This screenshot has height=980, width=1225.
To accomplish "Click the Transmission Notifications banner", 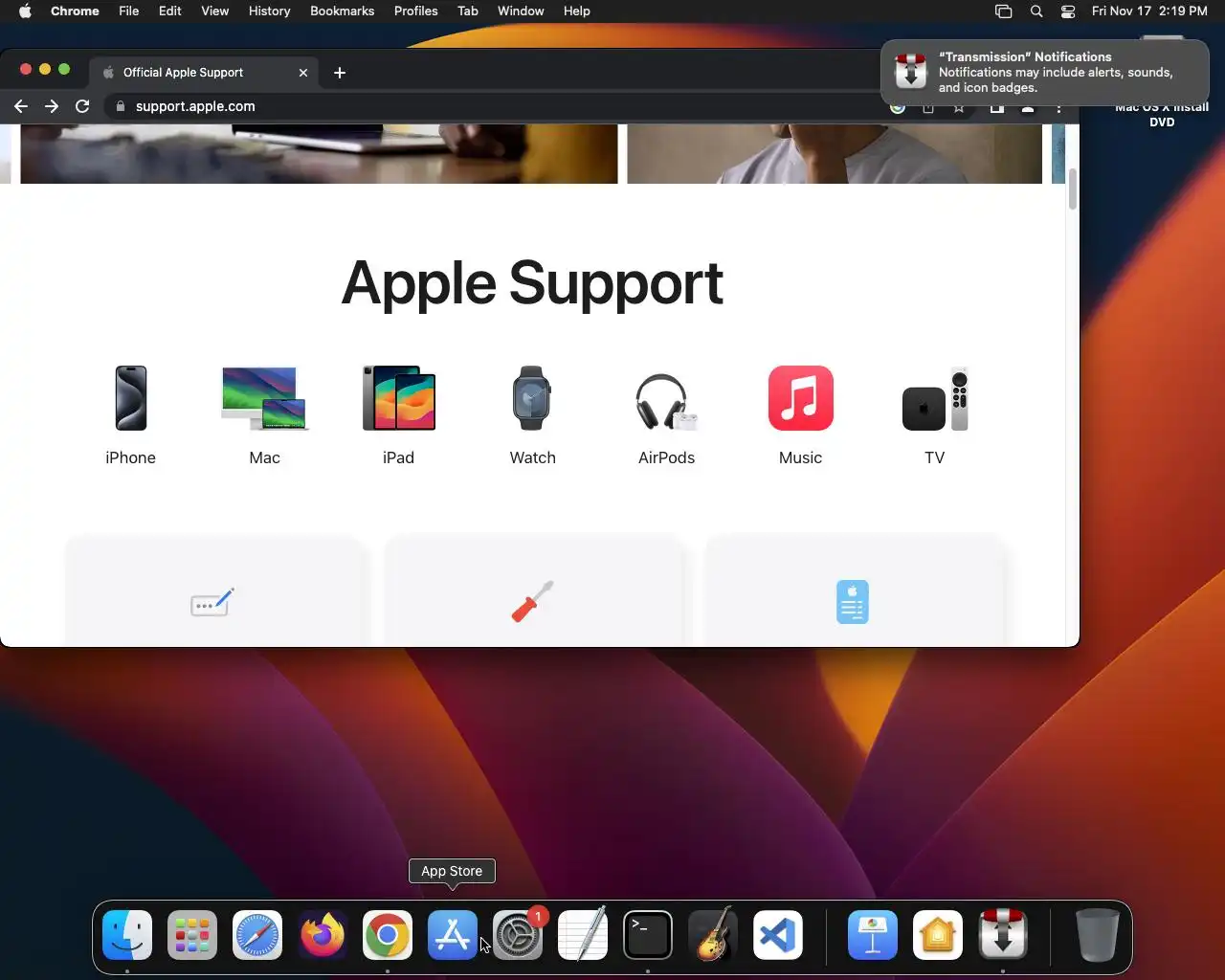I will [x=1045, y=72].
